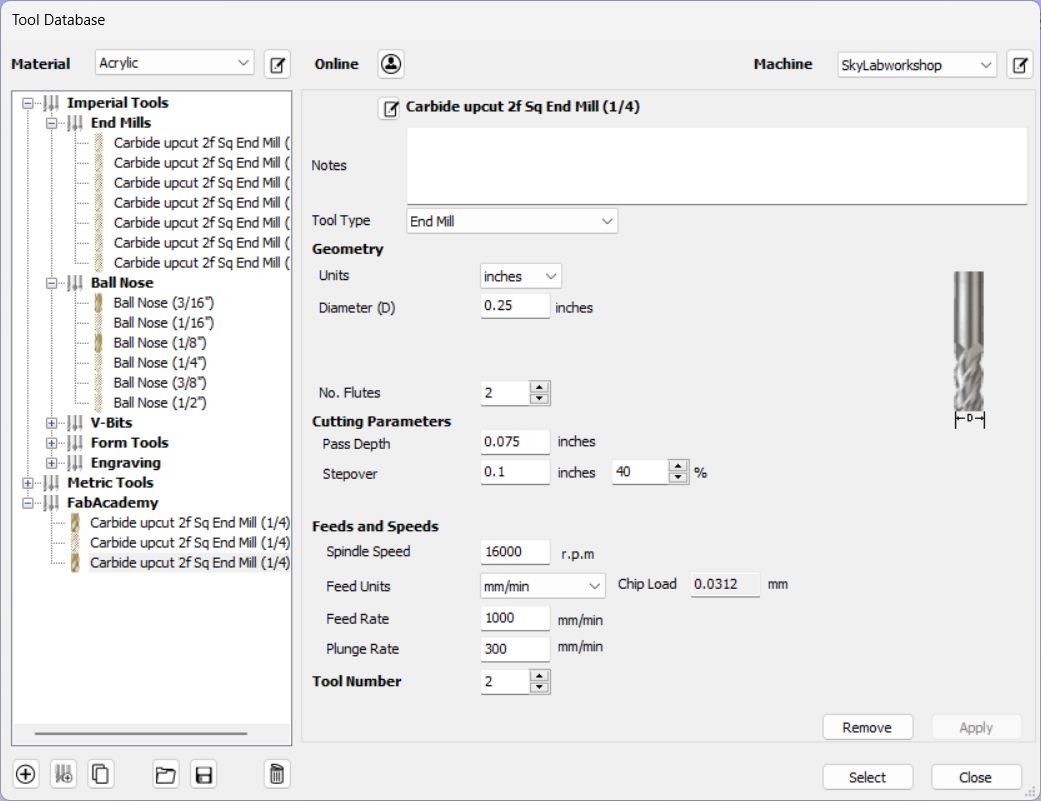Increase Tool Number with up arrow
Viewport: 1041px width, 801px height.
539,676
